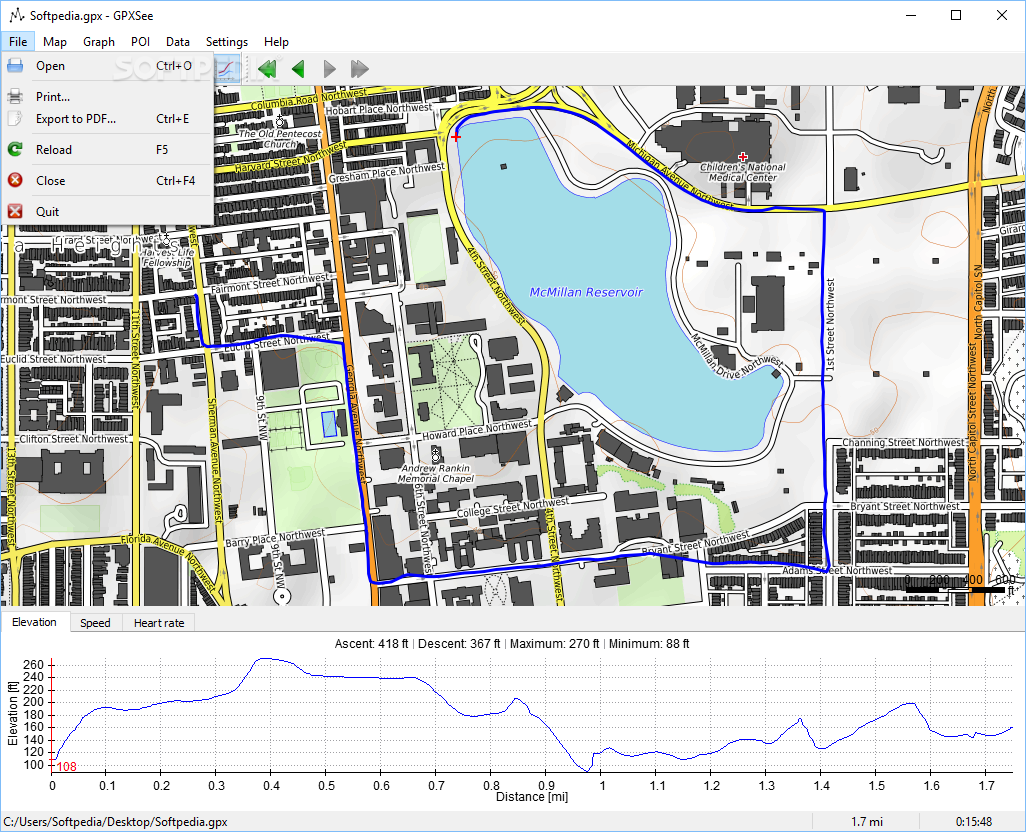Click the 0:15:48 time in status bar

(x=974, y=822)
